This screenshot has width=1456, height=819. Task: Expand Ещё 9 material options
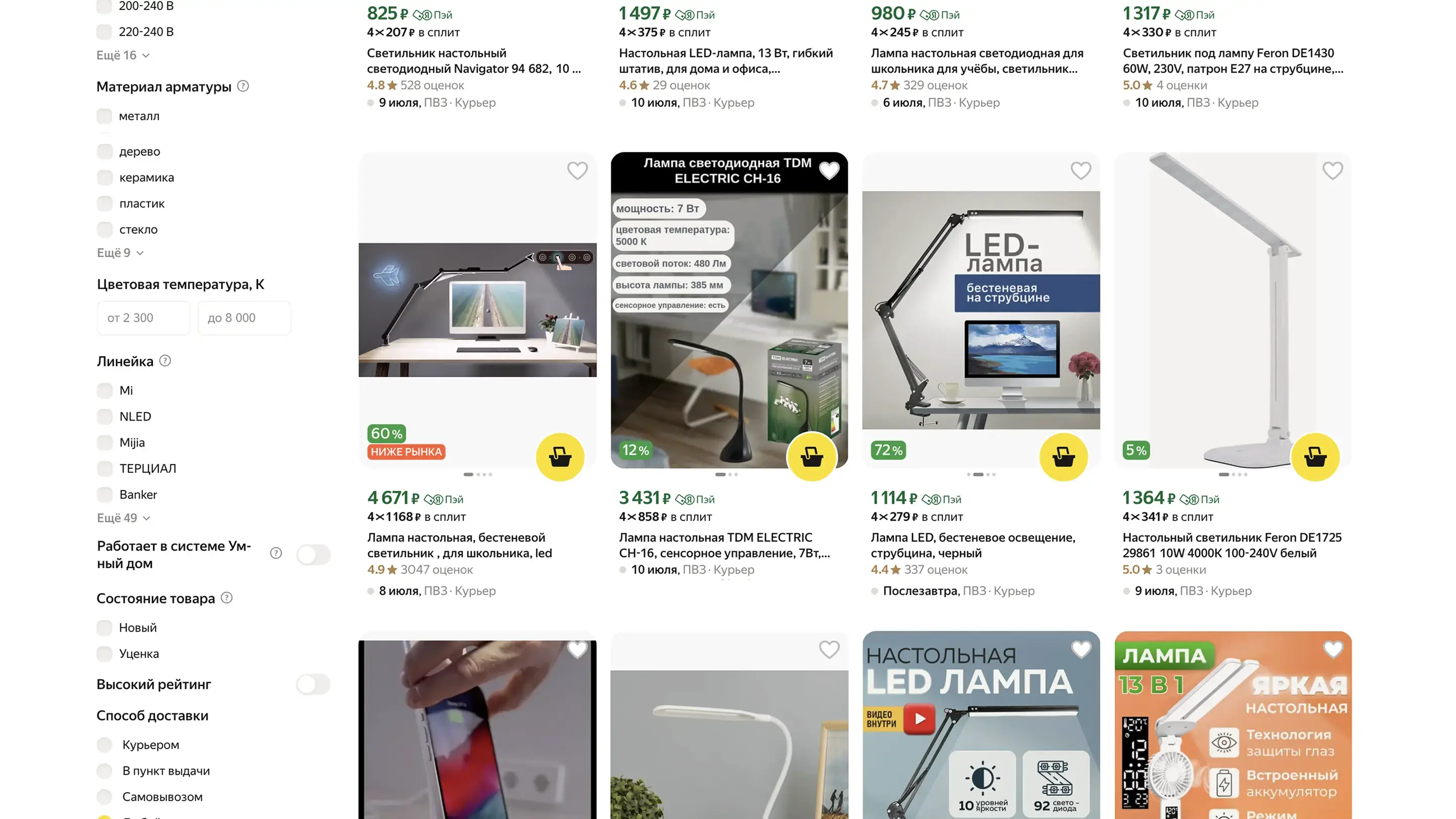pos(120,253)
